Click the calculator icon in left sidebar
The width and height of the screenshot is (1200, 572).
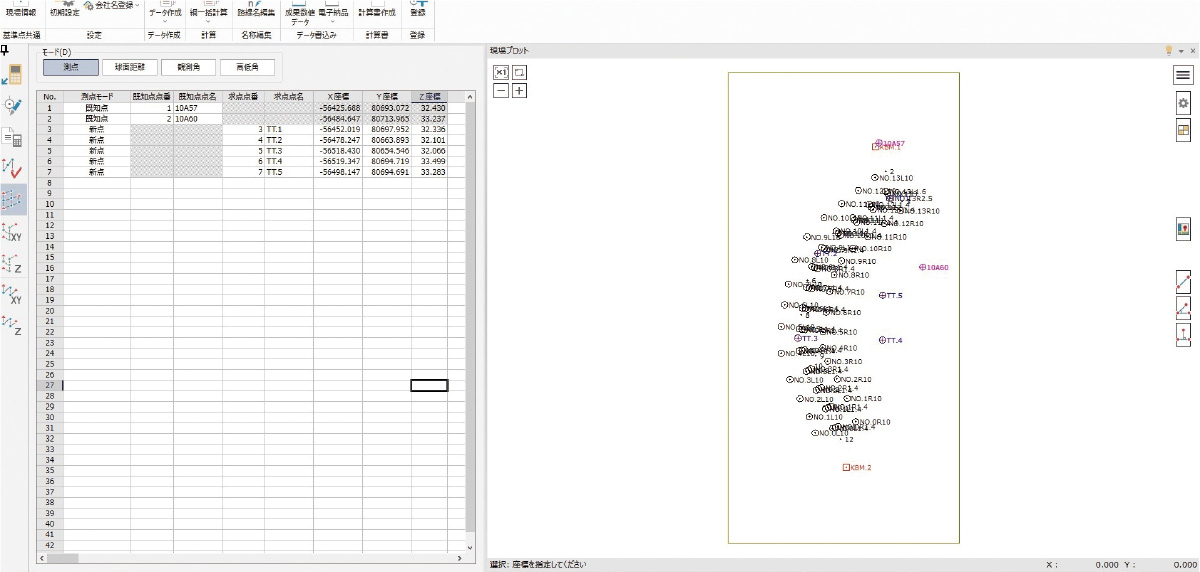click(x=14, y=74)
